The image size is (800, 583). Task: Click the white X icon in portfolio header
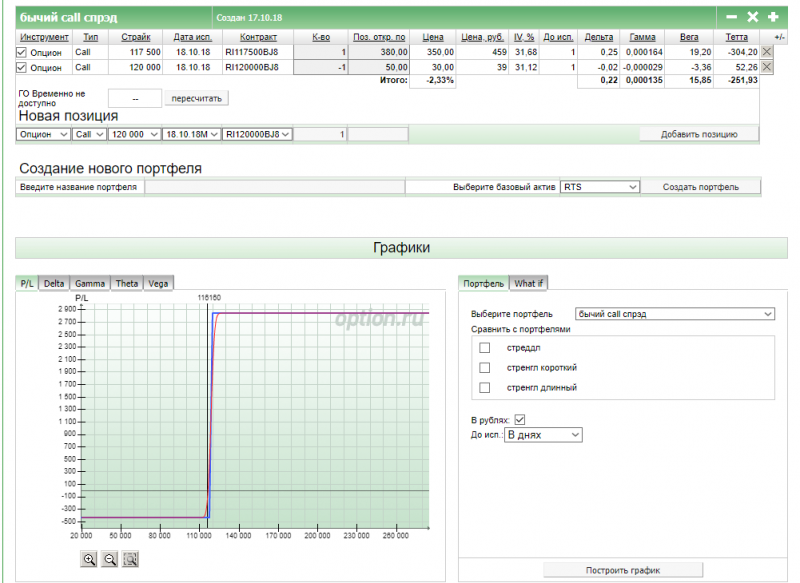click(752, 17)
